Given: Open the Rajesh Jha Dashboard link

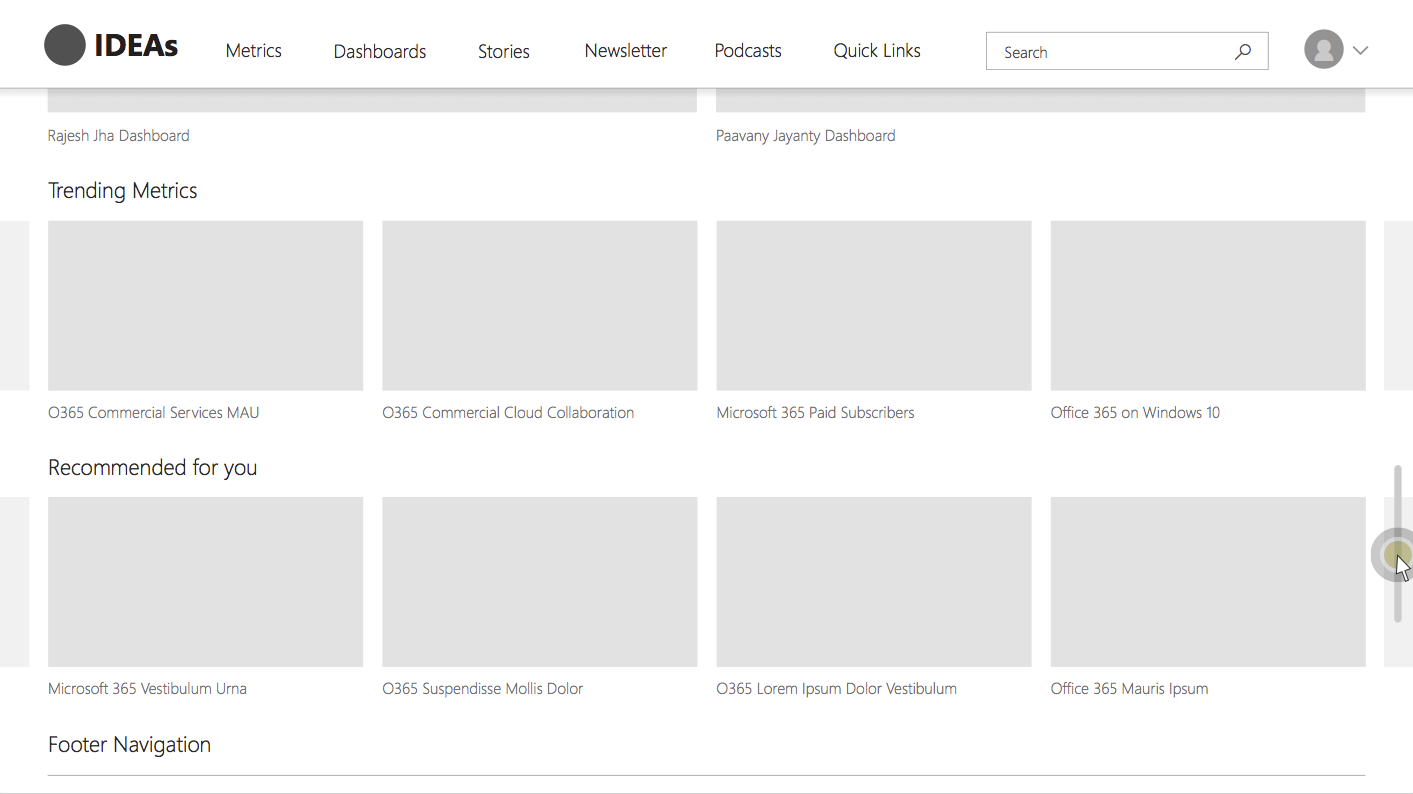Looking at the screenshot, I should pos(119,136).
